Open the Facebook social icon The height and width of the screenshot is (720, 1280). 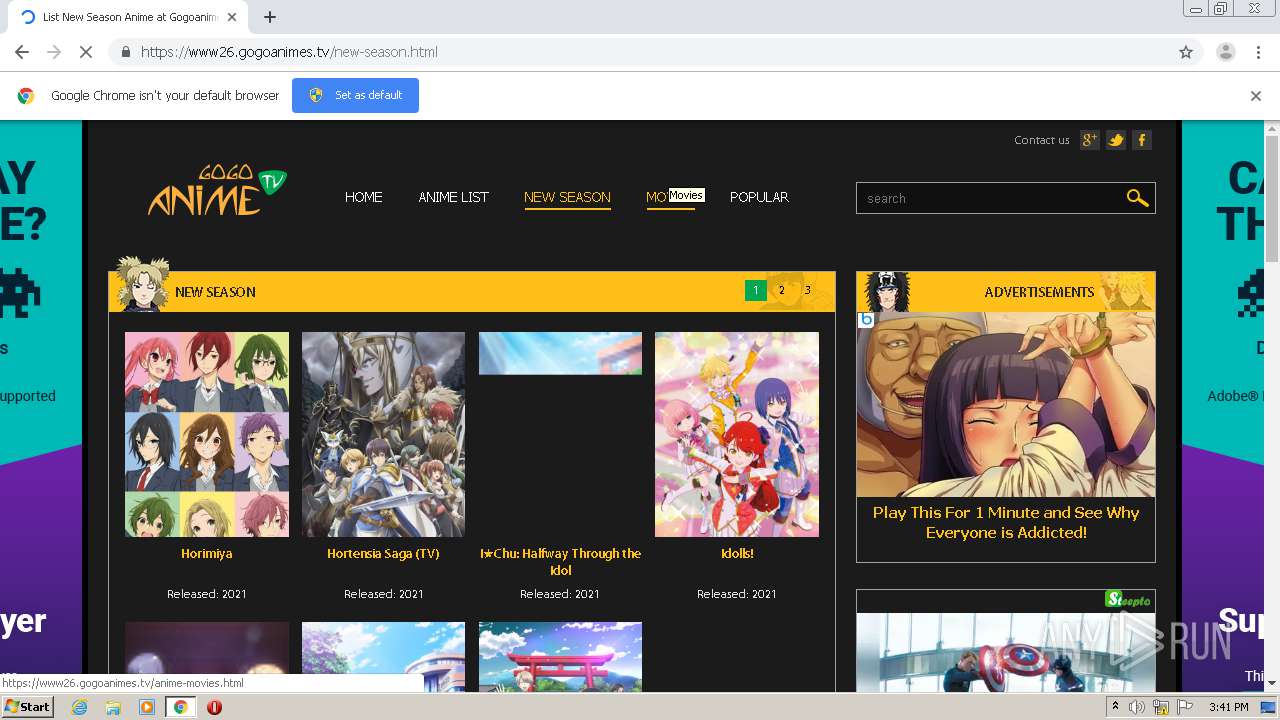(1141, 140)
